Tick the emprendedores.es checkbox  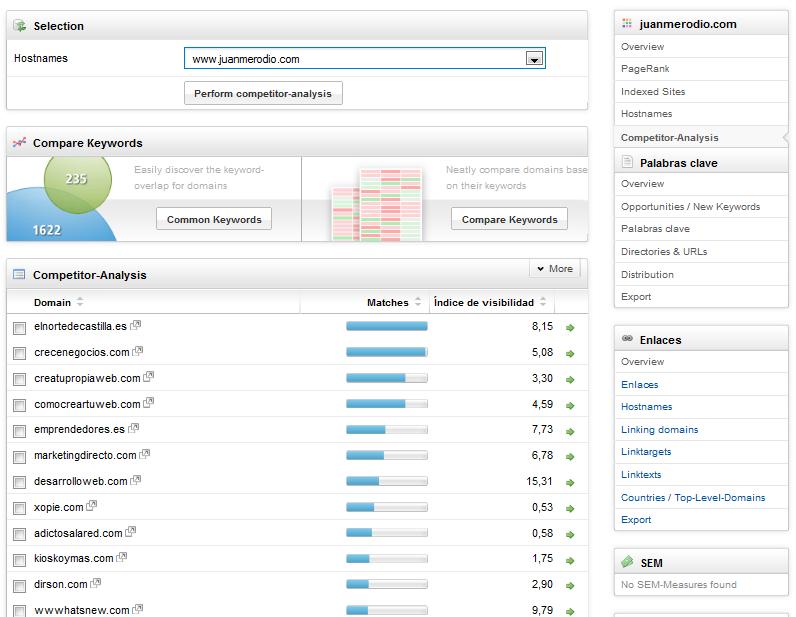(x=19, y=431)
